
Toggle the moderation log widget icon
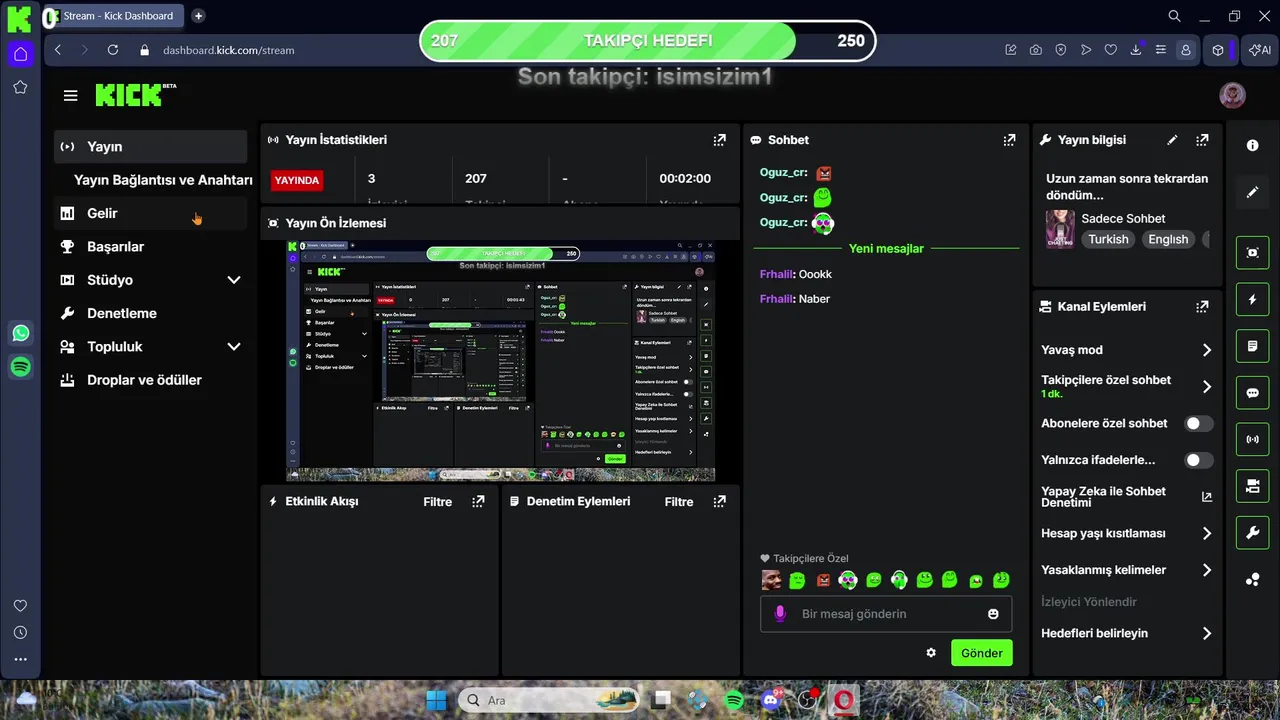click(1253, 346)
